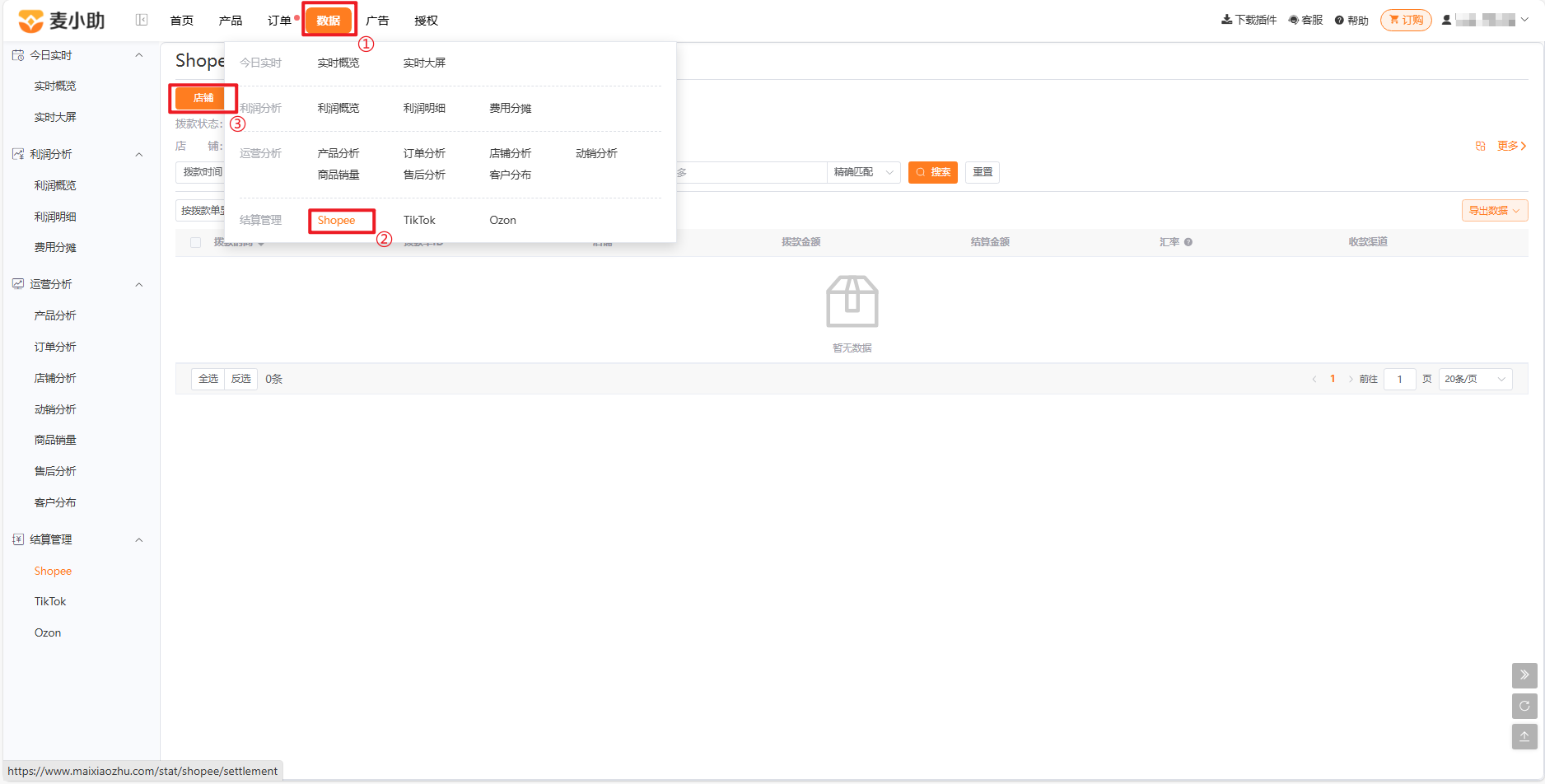Click the 订购 cart button
This screenshot has height=784, width=1545.
tap(1406, 20)
